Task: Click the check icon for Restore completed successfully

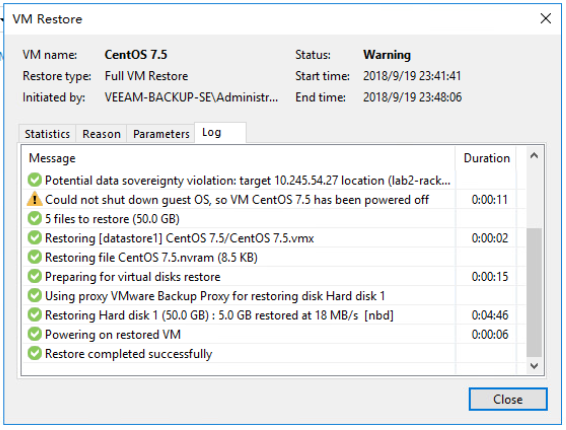Action: click(35, 353)
